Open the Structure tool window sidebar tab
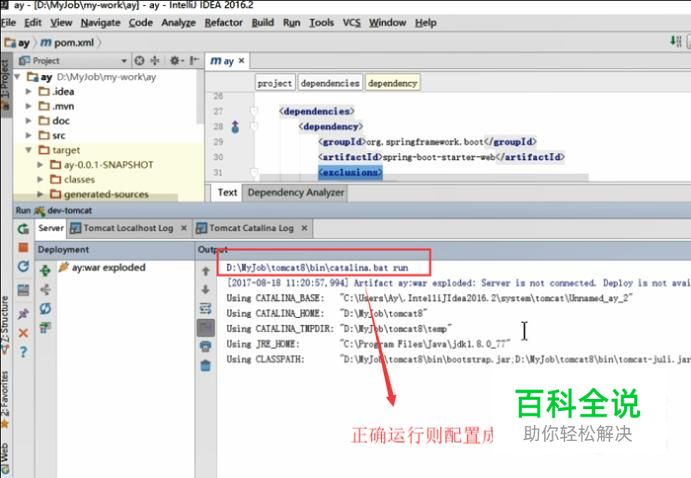 [5, 325]
